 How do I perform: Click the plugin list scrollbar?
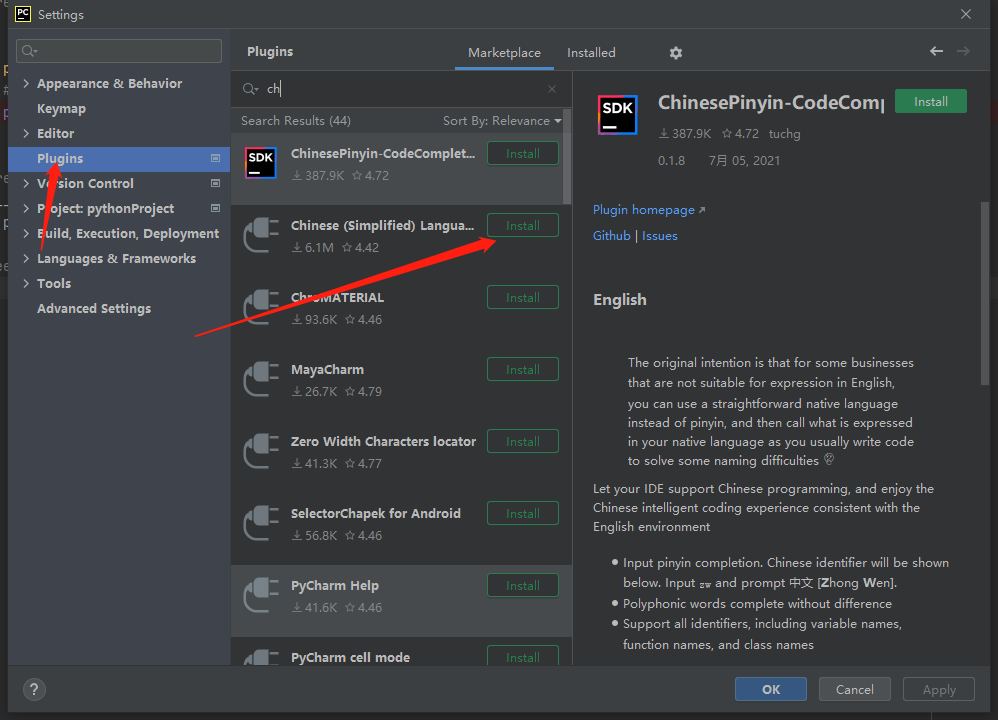pyautogui.click(x=567, y=157)
